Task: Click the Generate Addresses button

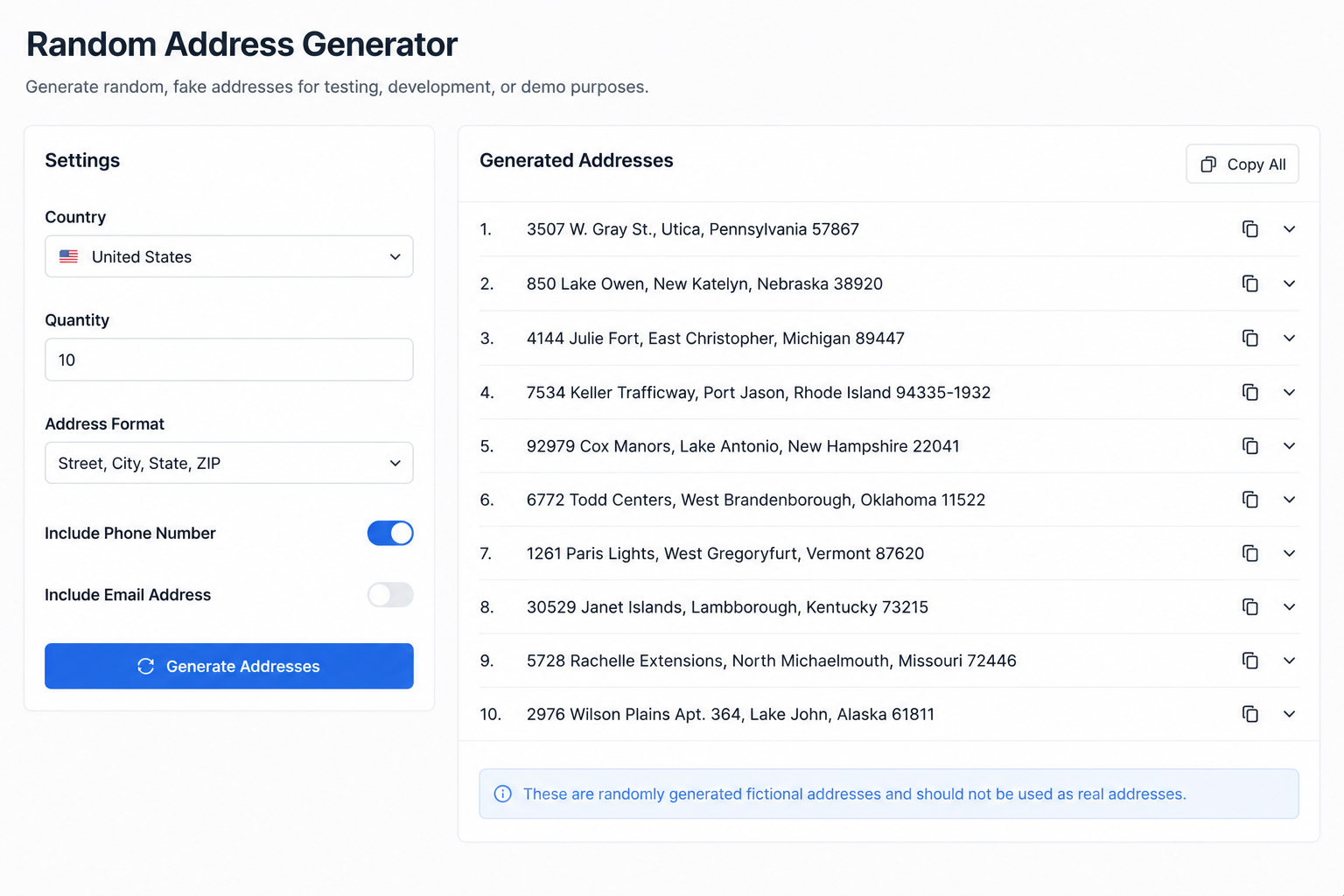Action: point(229,666)
